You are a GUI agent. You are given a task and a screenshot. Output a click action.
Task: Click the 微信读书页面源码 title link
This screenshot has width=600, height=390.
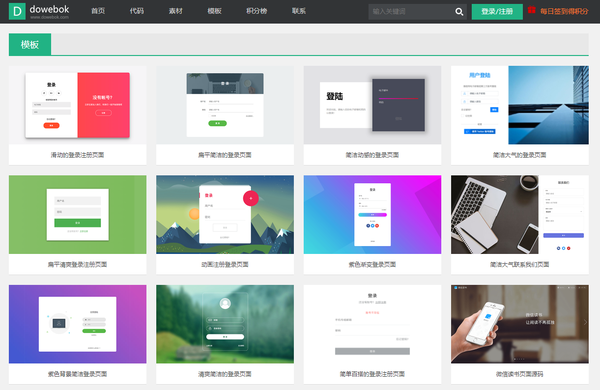click(520, 374)
